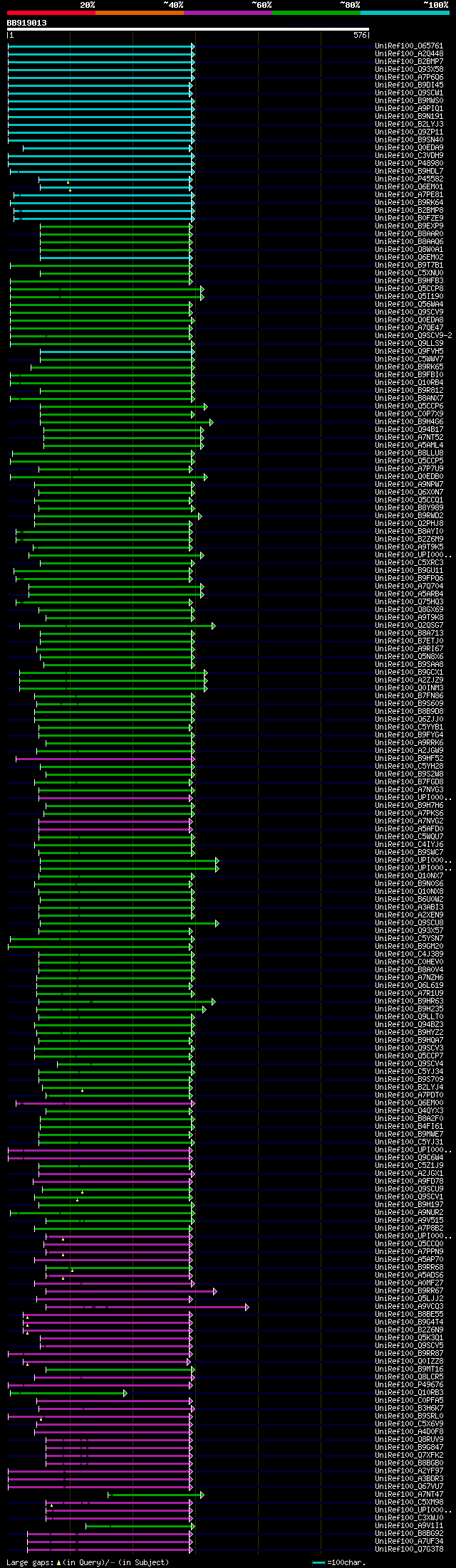This screenshot has width=456, height=1568.
Task: Select alignment label UniRef100_Q9SCV9-2
Action: pyautogui.click(x=413, y=335)
